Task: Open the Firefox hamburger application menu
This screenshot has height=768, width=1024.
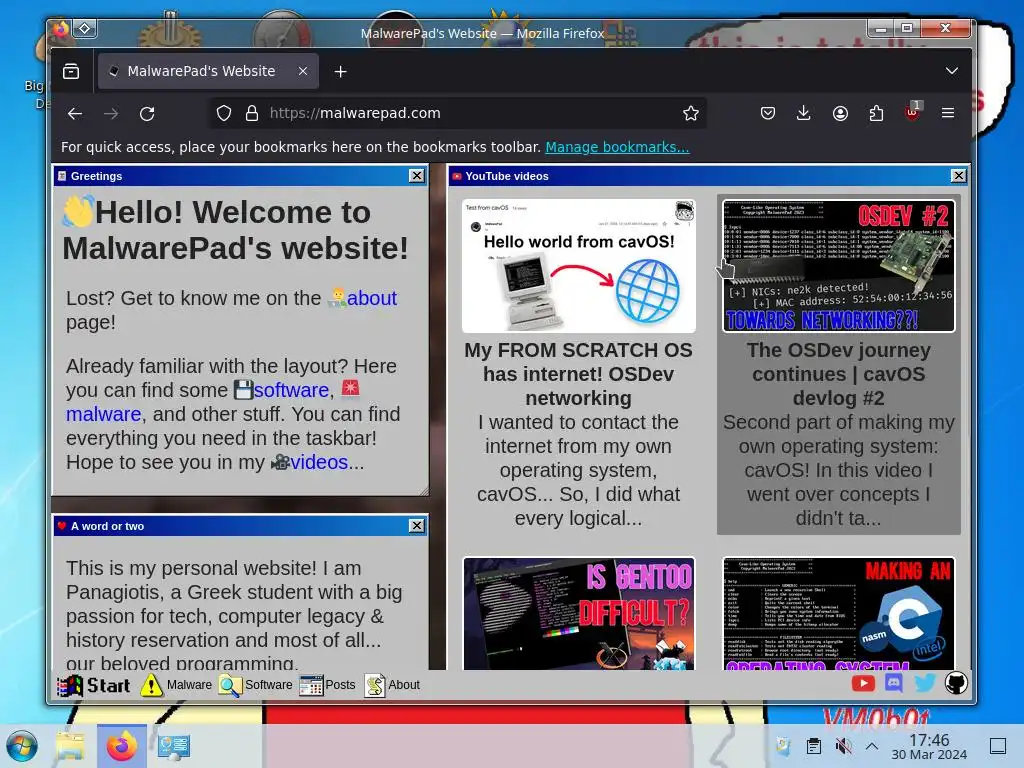Action: (x=948, y=114)
